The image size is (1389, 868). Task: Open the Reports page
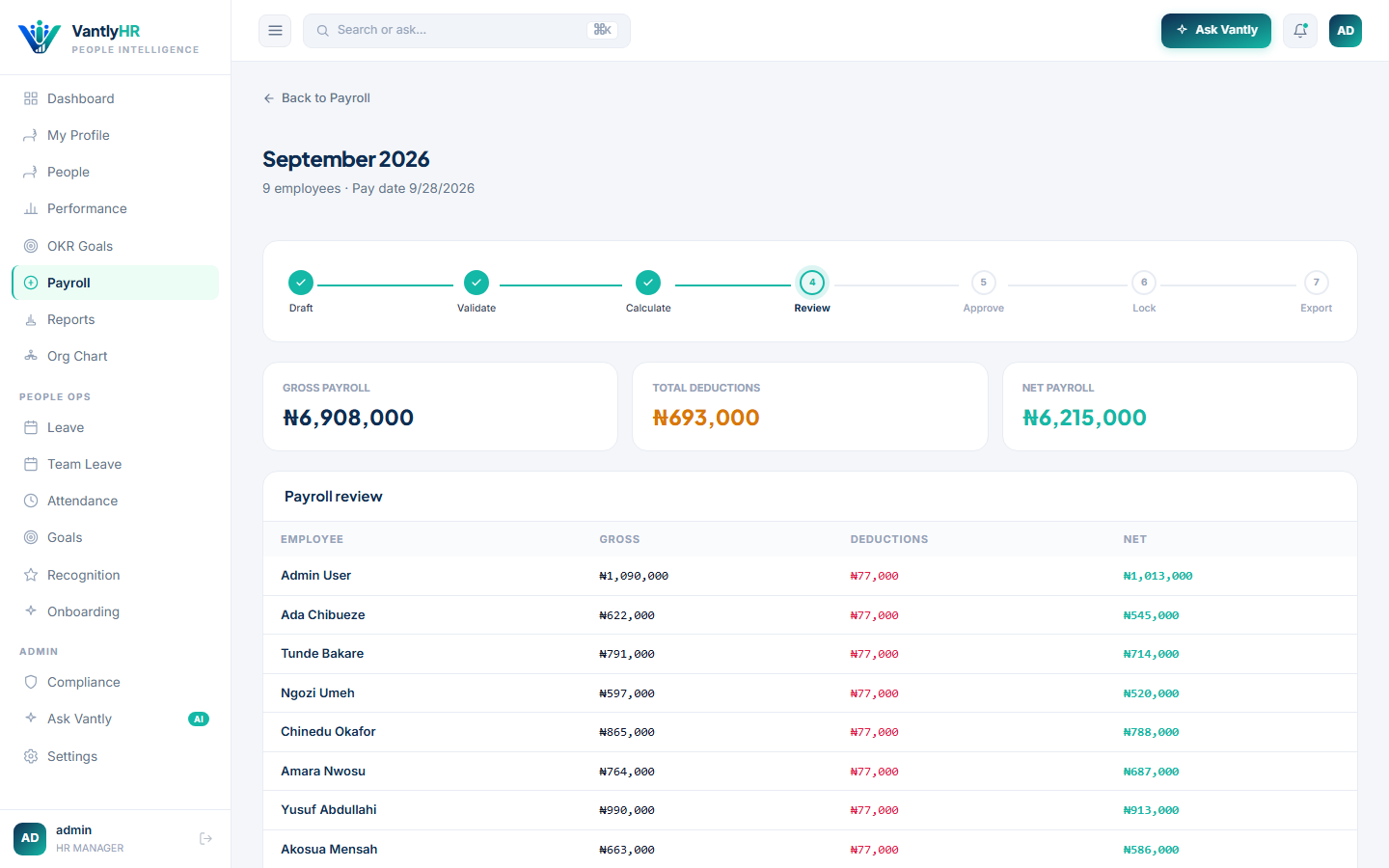[116, 319]
